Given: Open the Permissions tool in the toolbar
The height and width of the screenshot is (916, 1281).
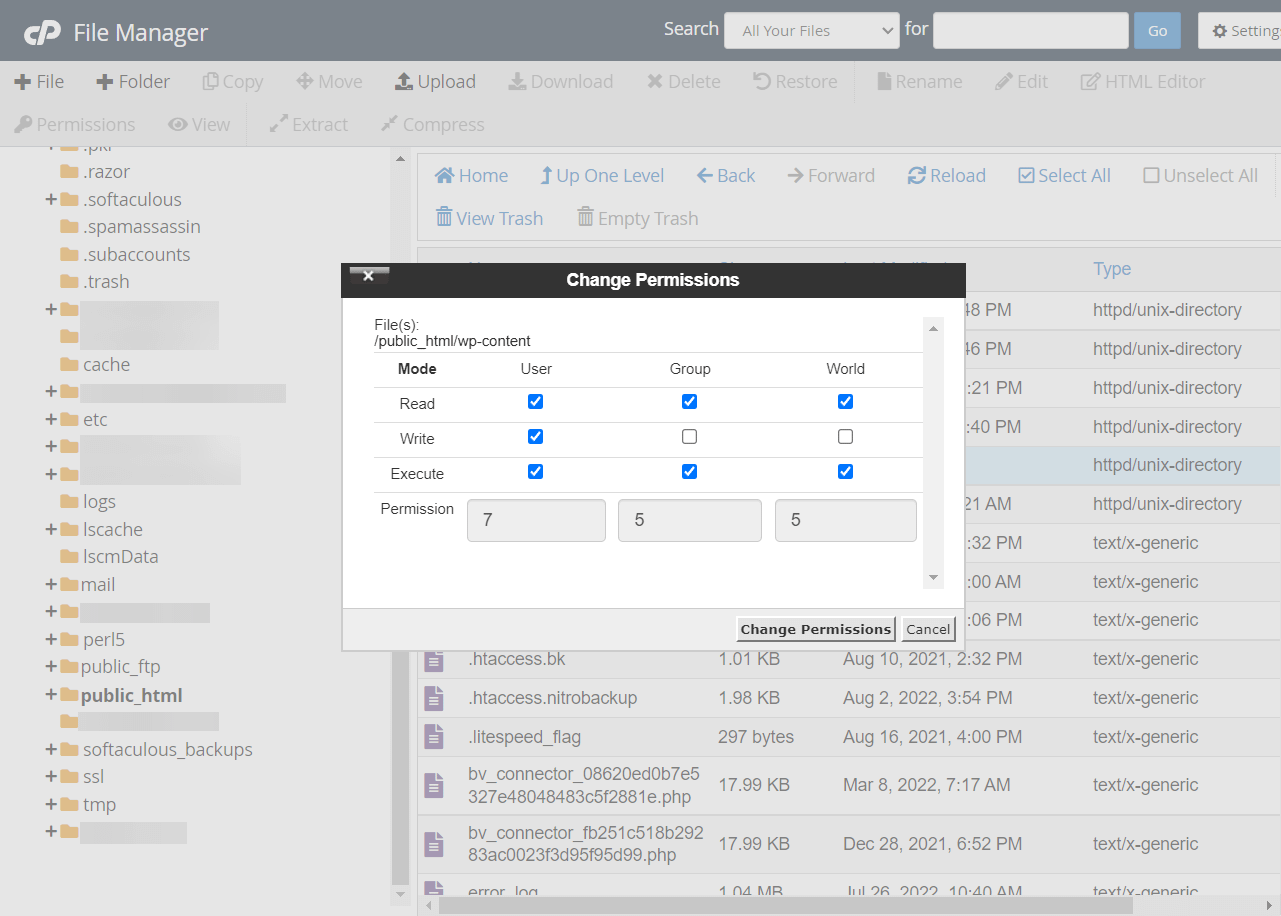Looking at the screenshot, I should tap(75, 124).
